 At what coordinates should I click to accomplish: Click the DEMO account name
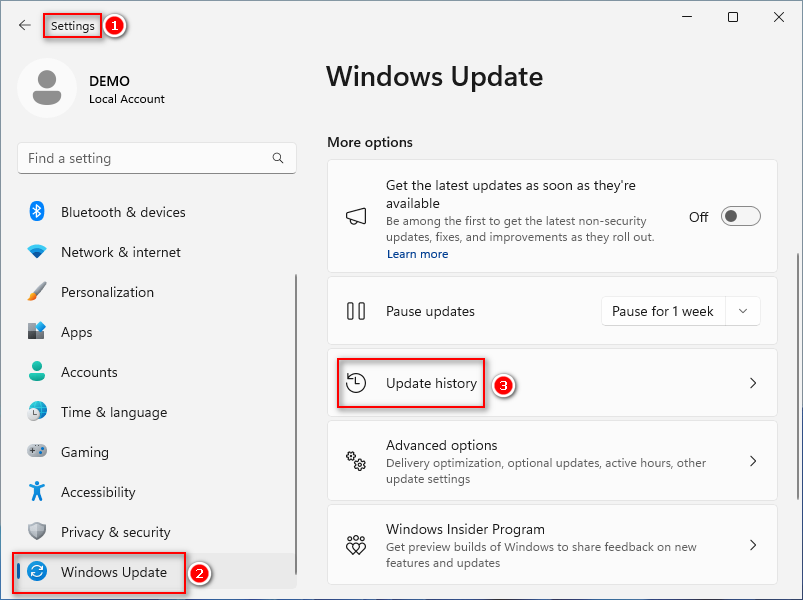(x=109, y=81)
